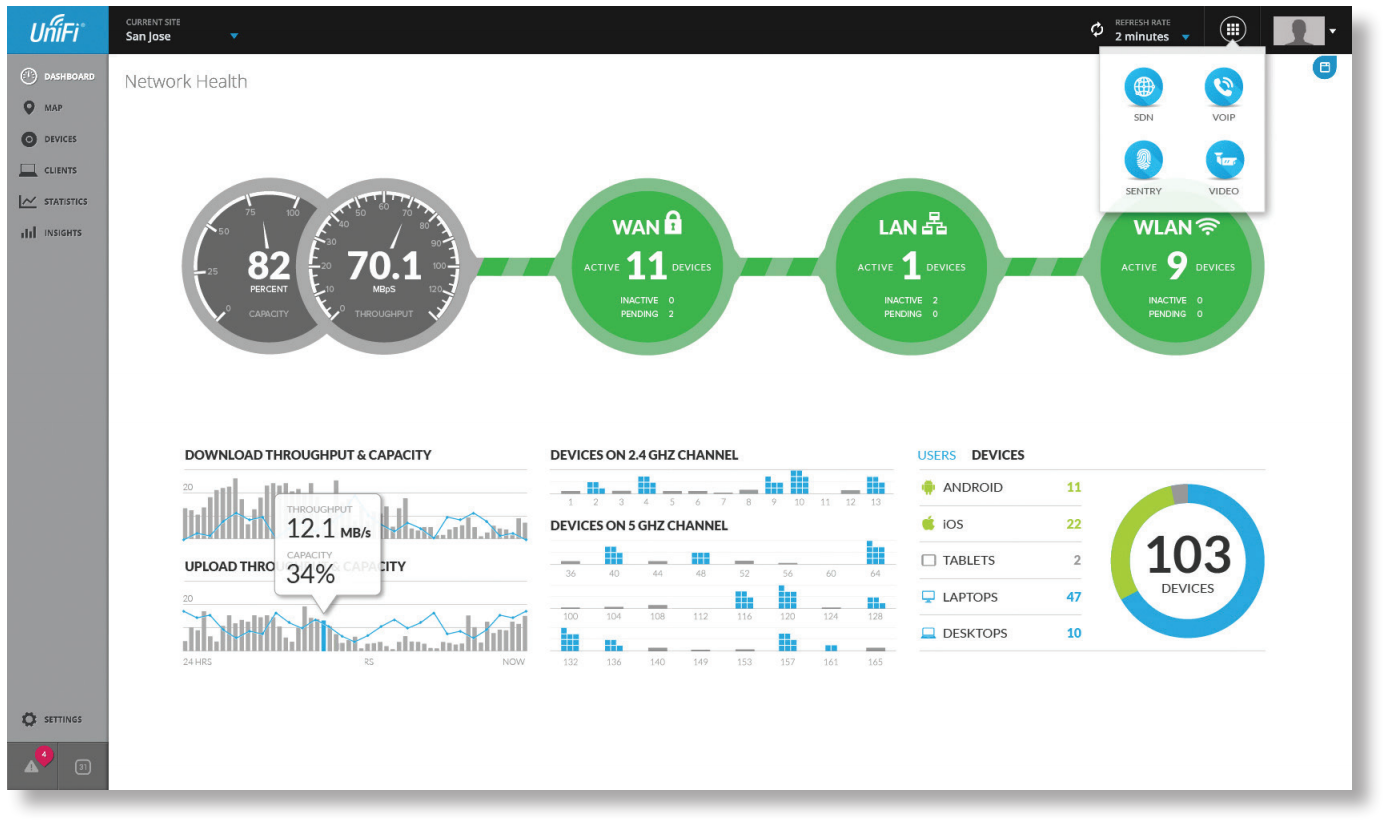The width and height of the screenshot is (1383, 823).
Task: Click the blue properties panel icon
Action: point(1324,68)
